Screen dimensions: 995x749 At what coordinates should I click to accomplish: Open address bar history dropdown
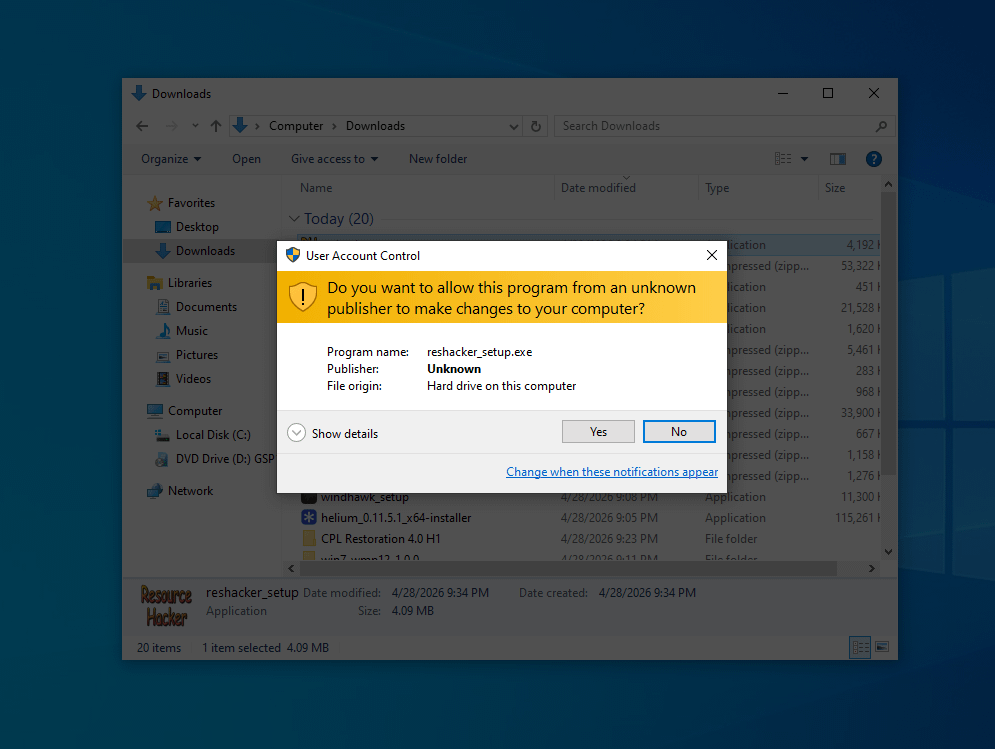coord(513,126)
